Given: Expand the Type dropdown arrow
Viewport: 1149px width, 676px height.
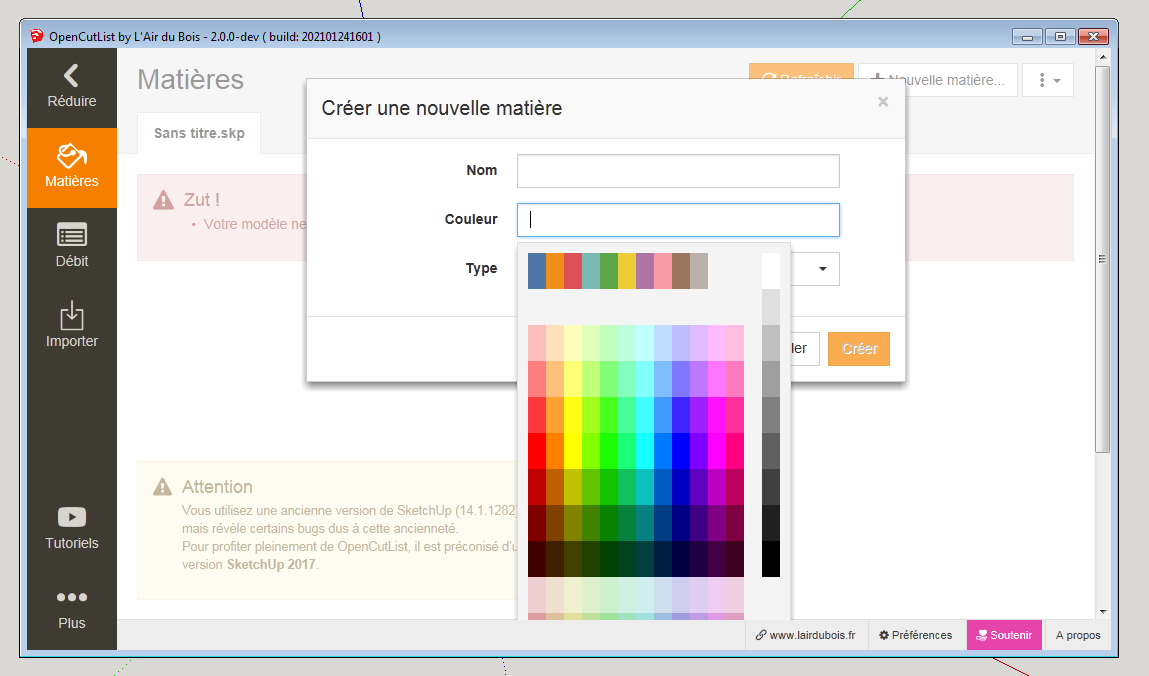Looking at the screenshot, I should [823, 269].
